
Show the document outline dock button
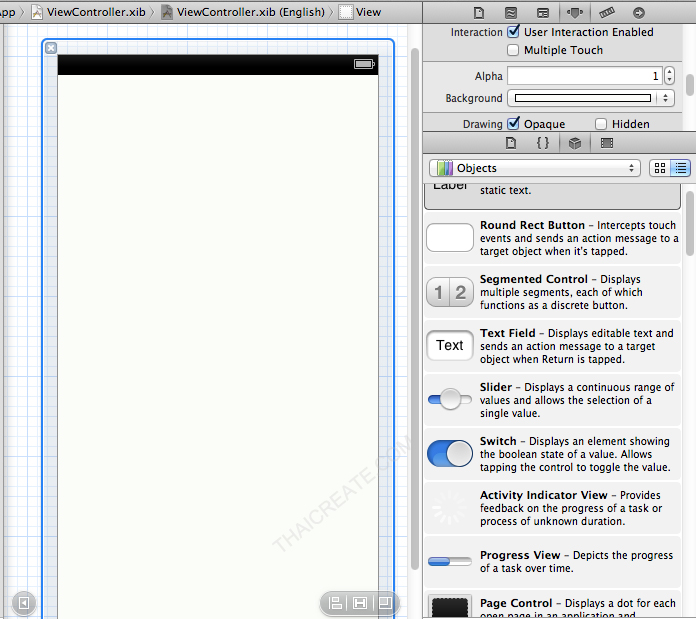24,603
